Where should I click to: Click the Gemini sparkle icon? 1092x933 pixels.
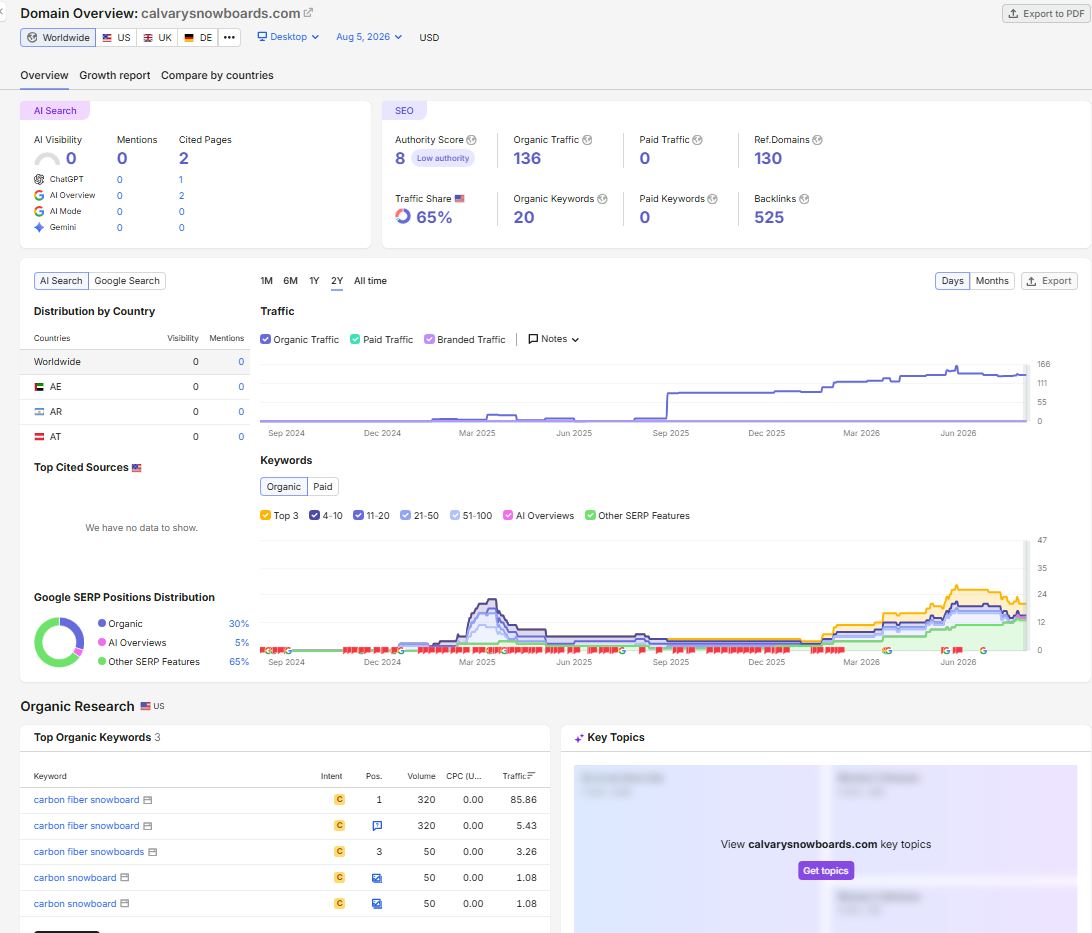pos(39,227)
